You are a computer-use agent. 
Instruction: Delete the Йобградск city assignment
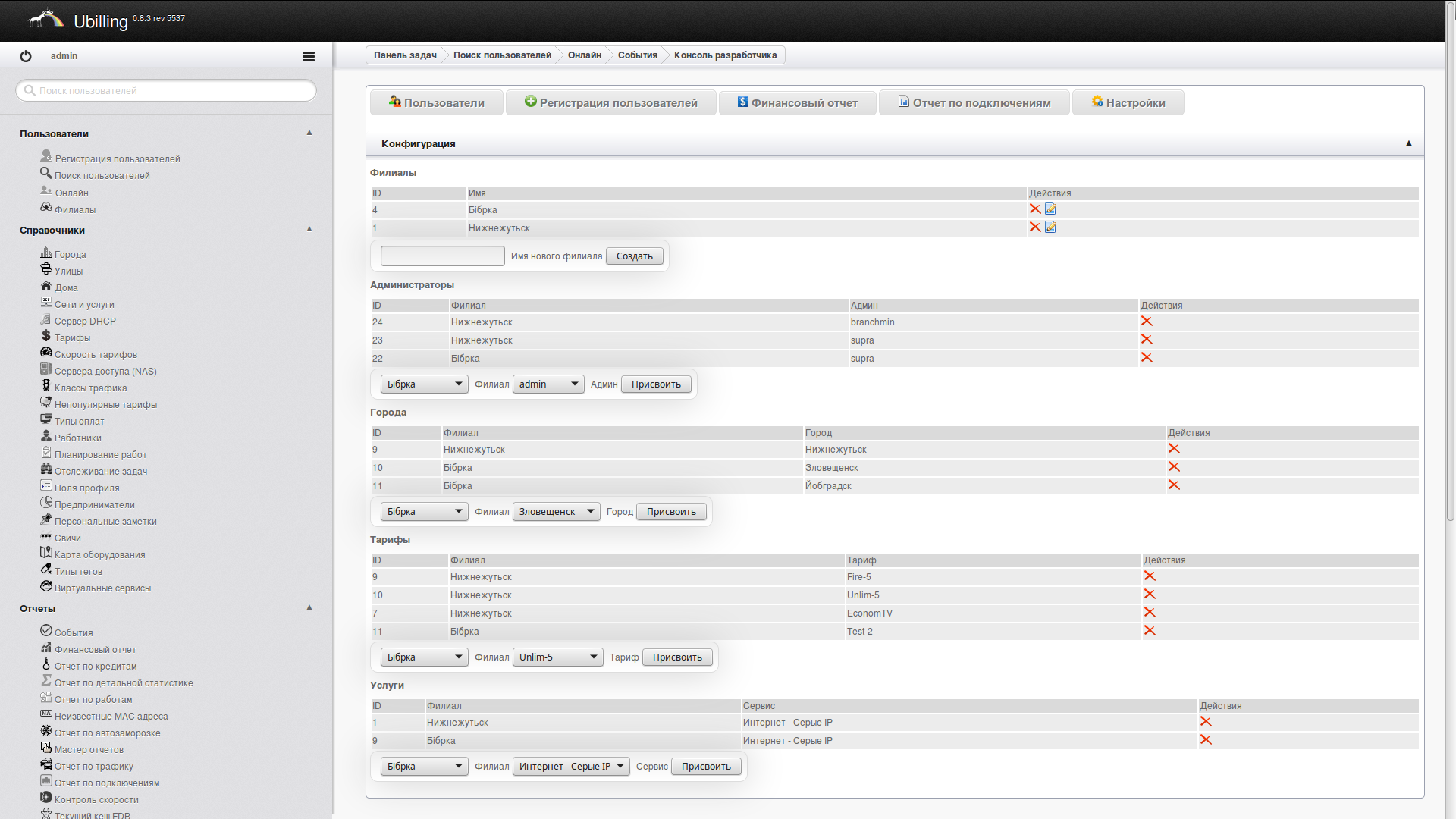(1173, 485)
